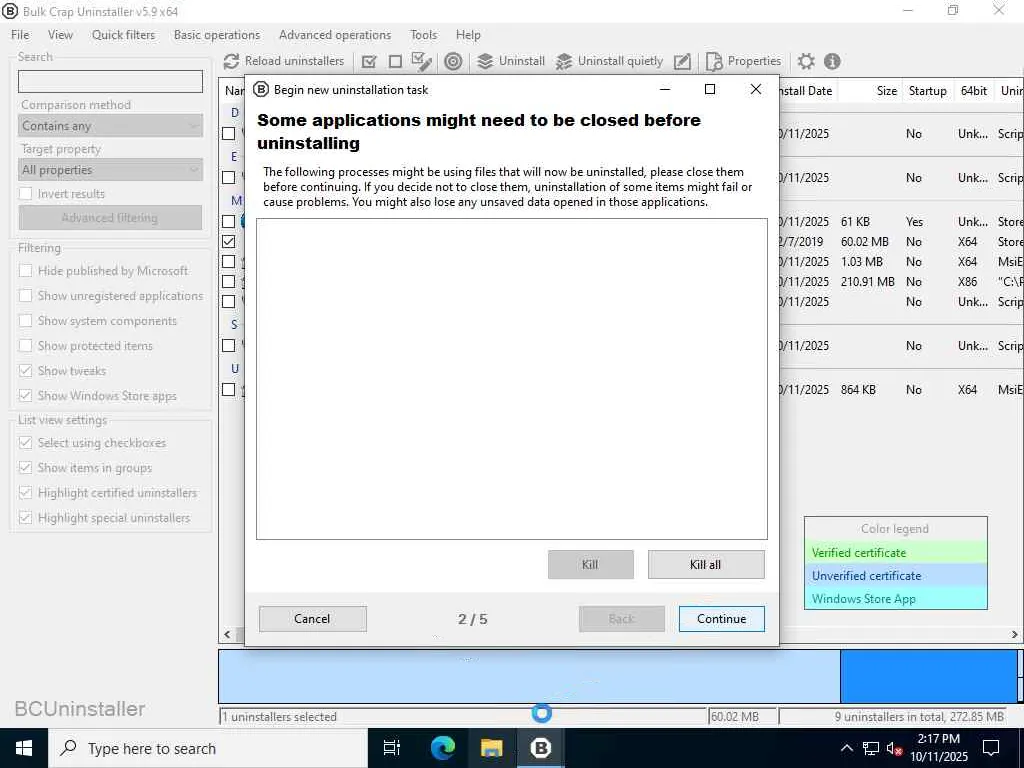Open Task View from the taskbar

392,748
